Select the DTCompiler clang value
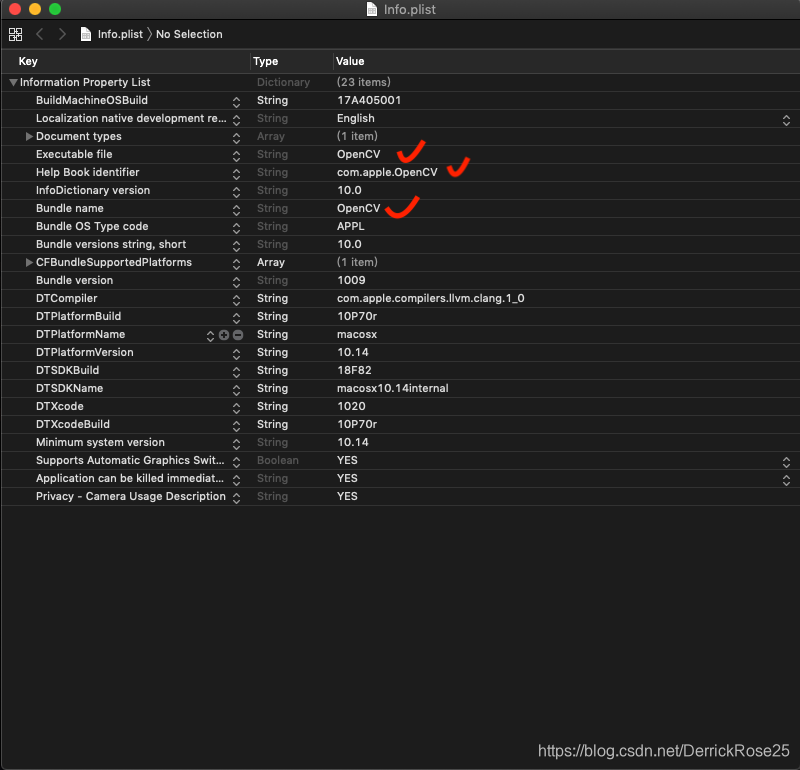The image size is (800, 770). (431, 298)
